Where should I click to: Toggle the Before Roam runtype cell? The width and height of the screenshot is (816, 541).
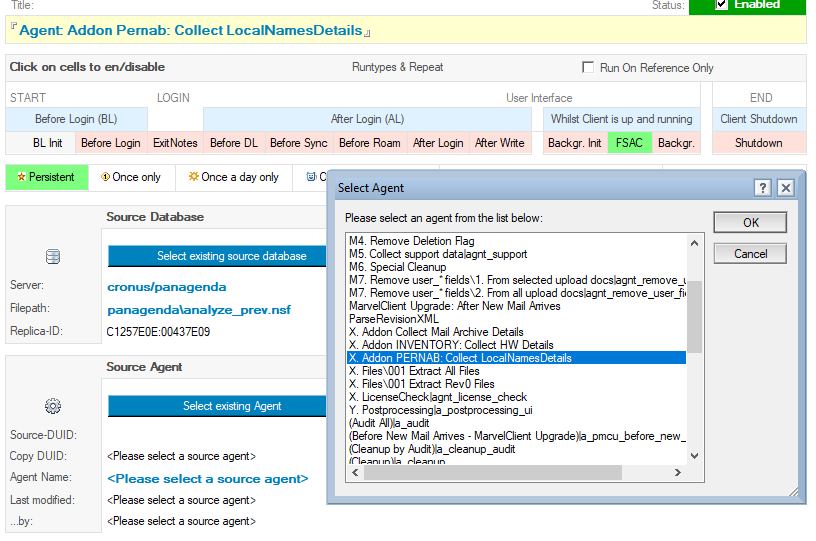tap(369, 143)
